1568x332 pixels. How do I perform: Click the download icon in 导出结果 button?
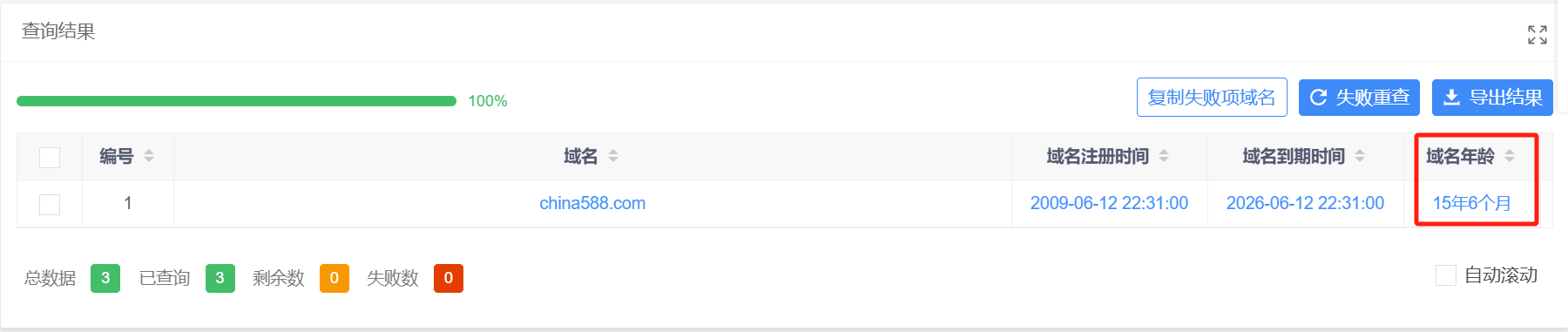click(x=1451, y=98)
